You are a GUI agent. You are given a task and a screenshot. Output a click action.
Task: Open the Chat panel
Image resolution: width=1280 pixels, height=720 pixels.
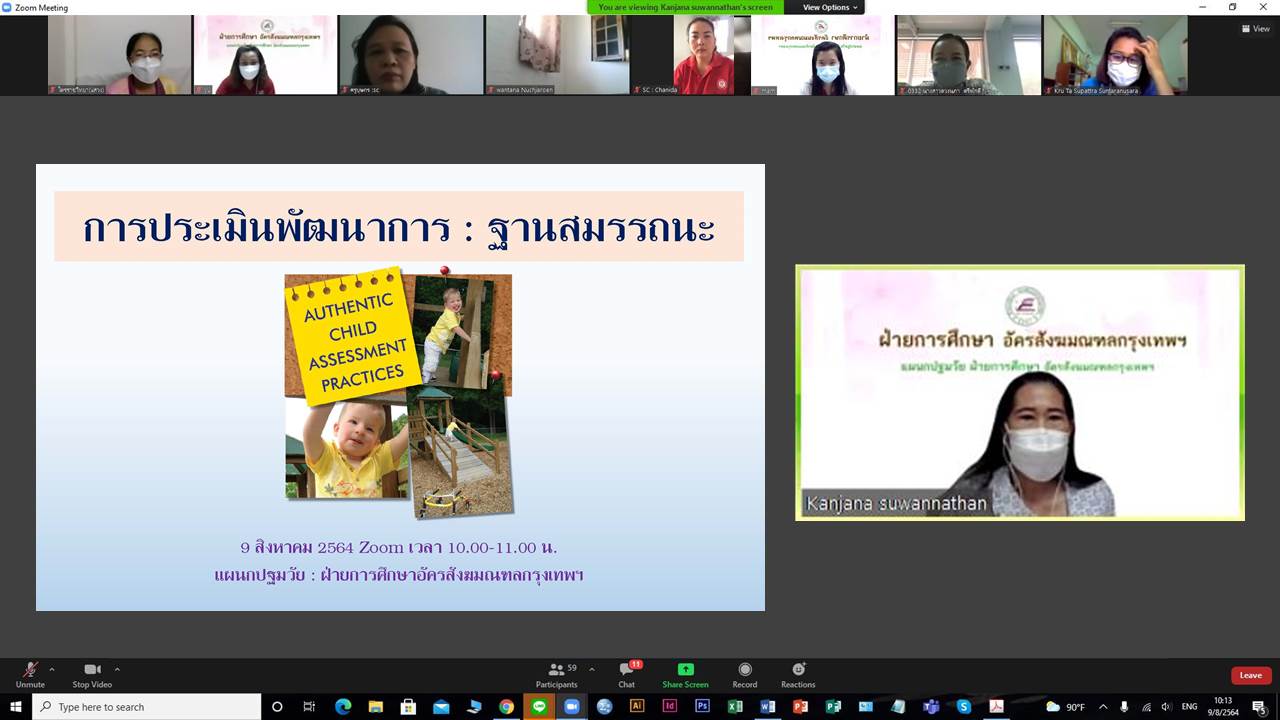[627, 675]
